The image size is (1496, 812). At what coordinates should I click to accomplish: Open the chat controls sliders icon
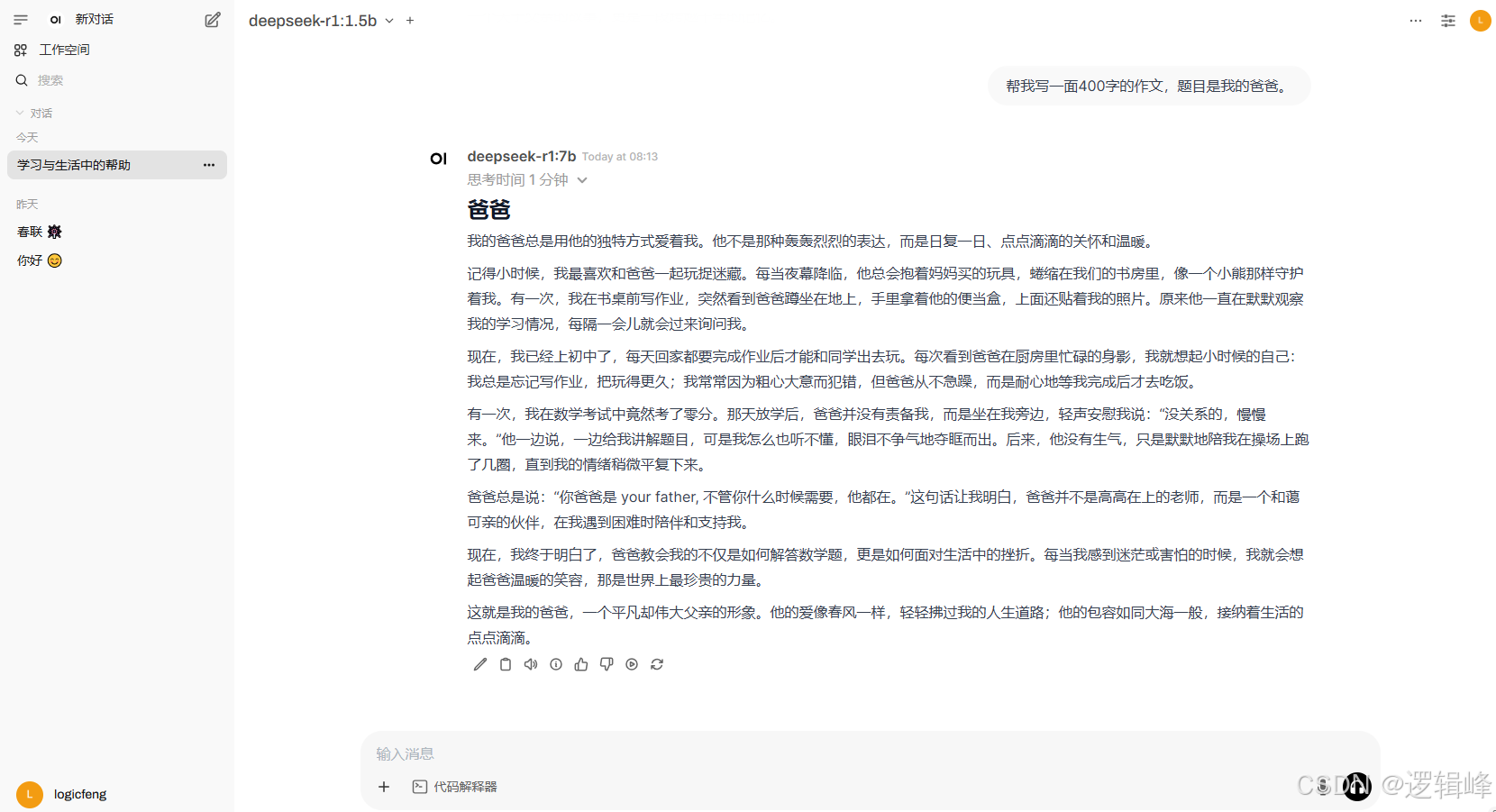[1448, 21]
